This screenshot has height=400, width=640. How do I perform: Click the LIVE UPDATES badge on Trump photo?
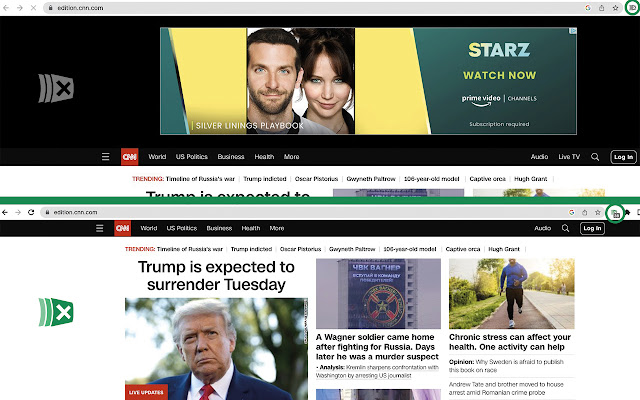click(x=146, y=392)
